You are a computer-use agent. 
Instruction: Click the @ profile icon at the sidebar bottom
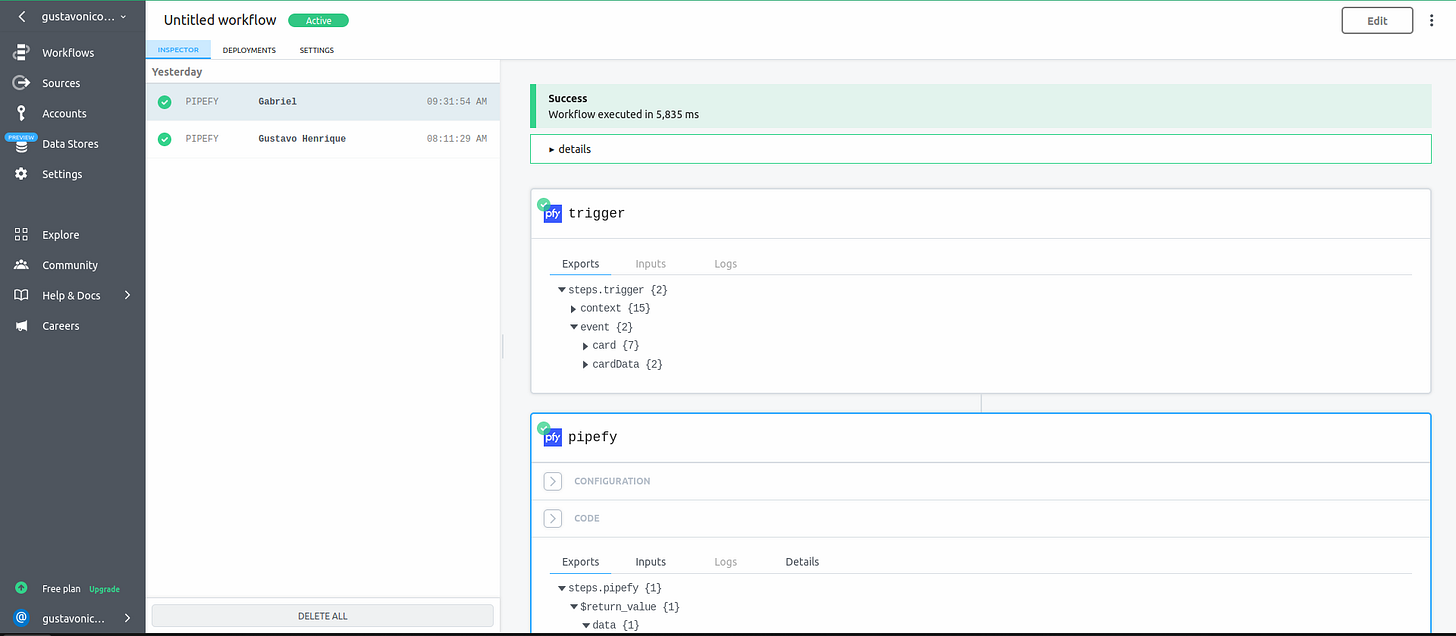21,618
